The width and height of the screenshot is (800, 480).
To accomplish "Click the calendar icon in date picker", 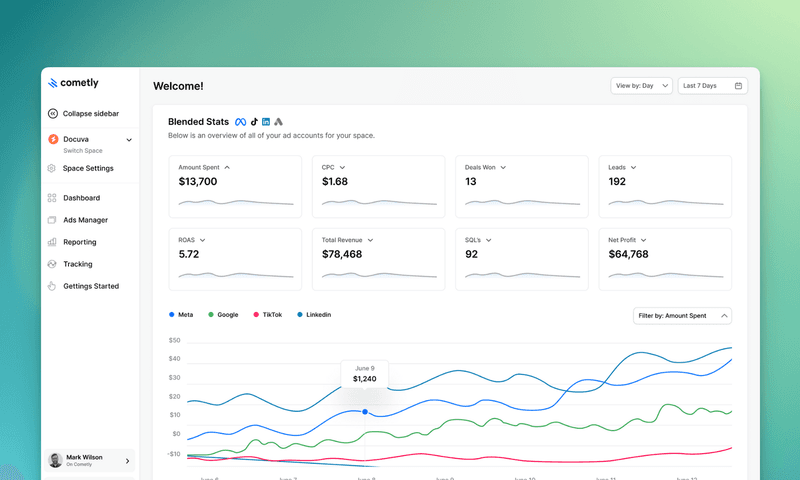I will [x=738, y=86].
